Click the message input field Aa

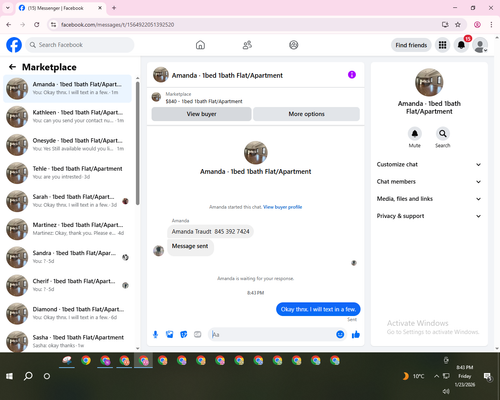pyautogui.click(x=272, y=334)
